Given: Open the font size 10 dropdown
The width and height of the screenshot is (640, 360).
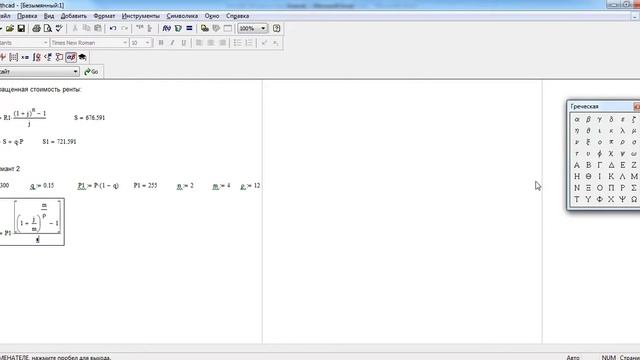Looking at the screenshot, I should point(147,43).
